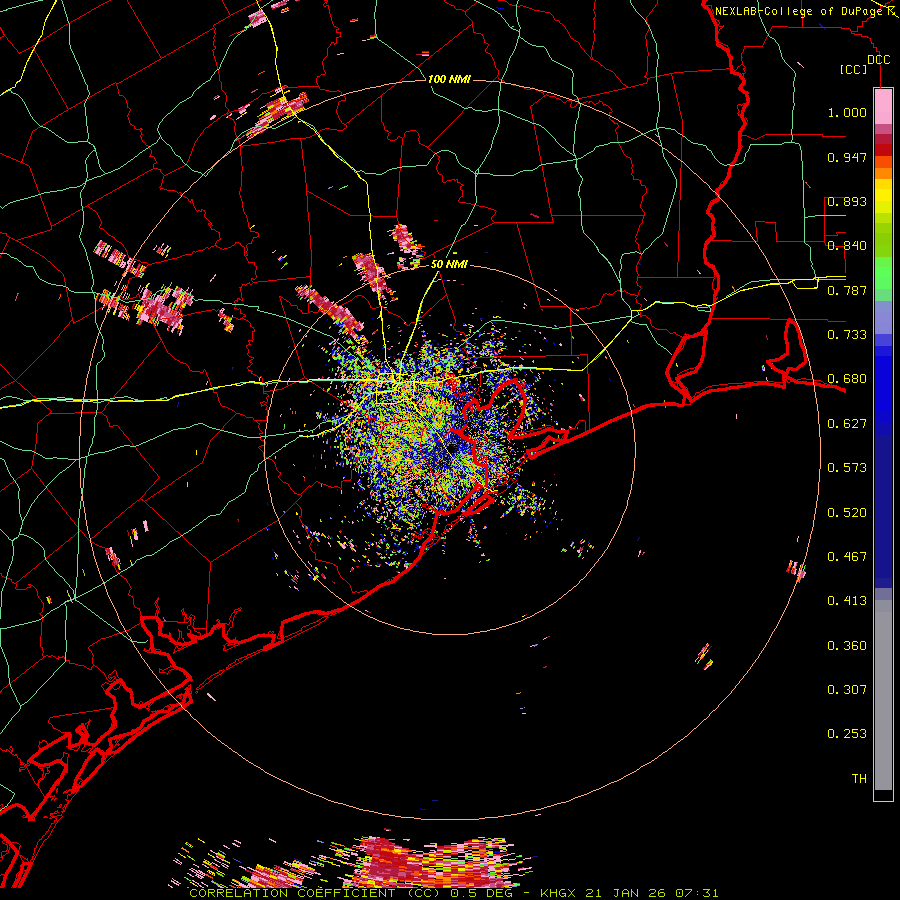The height and width of the screenshot is (900, 900).
Task: Select the 0.893 scale value
Action: tap(847, 201)
